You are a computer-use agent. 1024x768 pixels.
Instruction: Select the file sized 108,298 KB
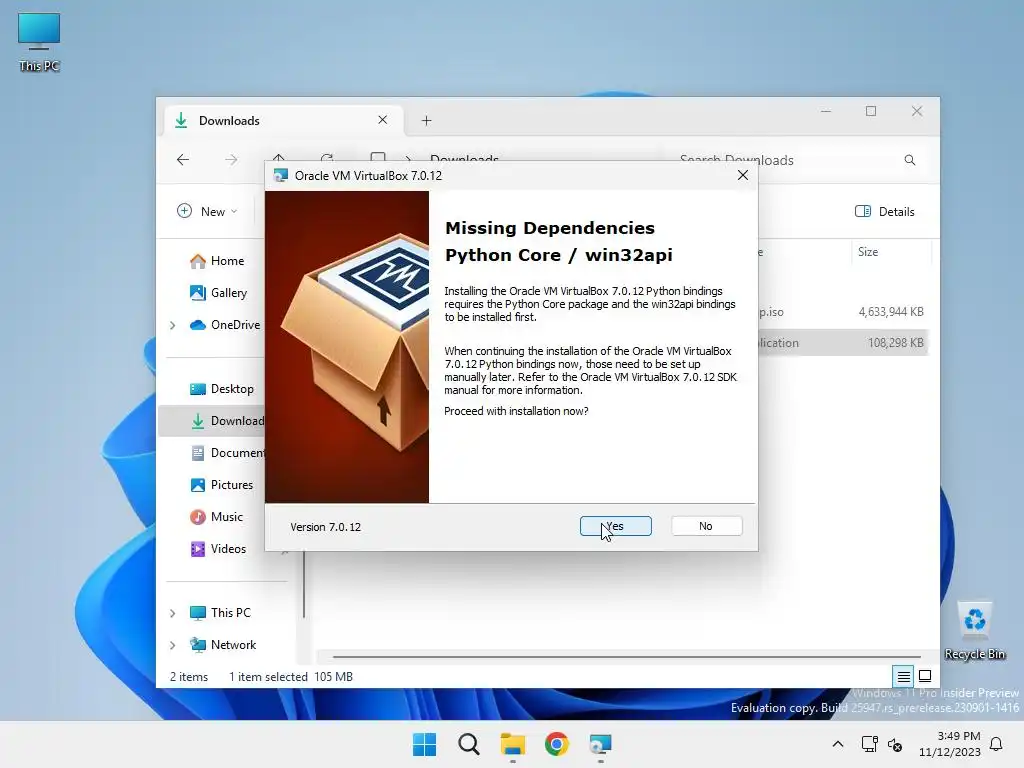(x=842, y=342)
